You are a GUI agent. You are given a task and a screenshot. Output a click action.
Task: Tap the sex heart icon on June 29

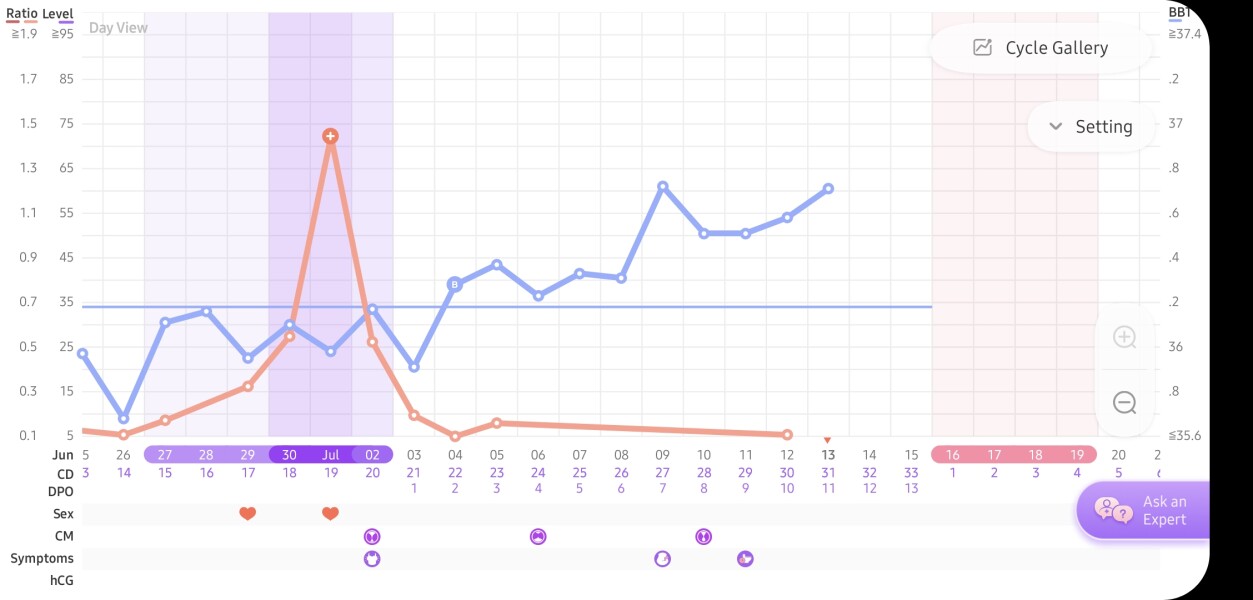[x=248, y=514]
